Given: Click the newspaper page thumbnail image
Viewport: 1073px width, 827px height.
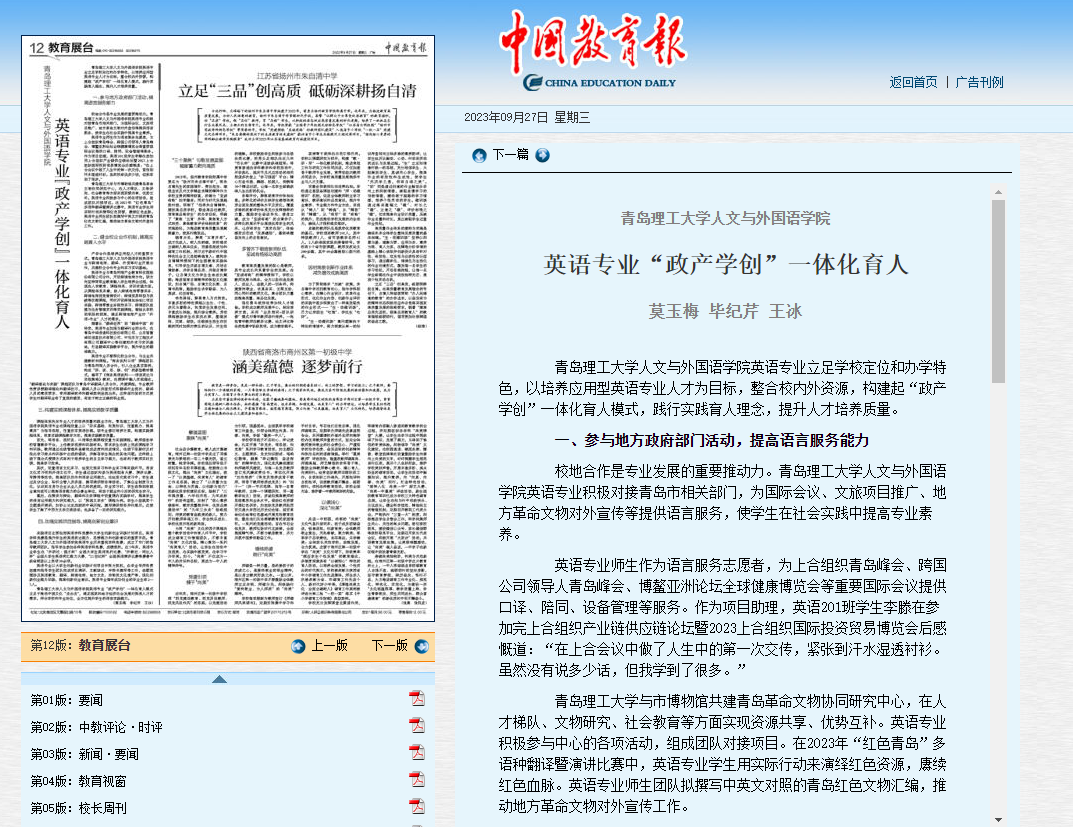Looking at the screenshot, I should click(228, 330).
